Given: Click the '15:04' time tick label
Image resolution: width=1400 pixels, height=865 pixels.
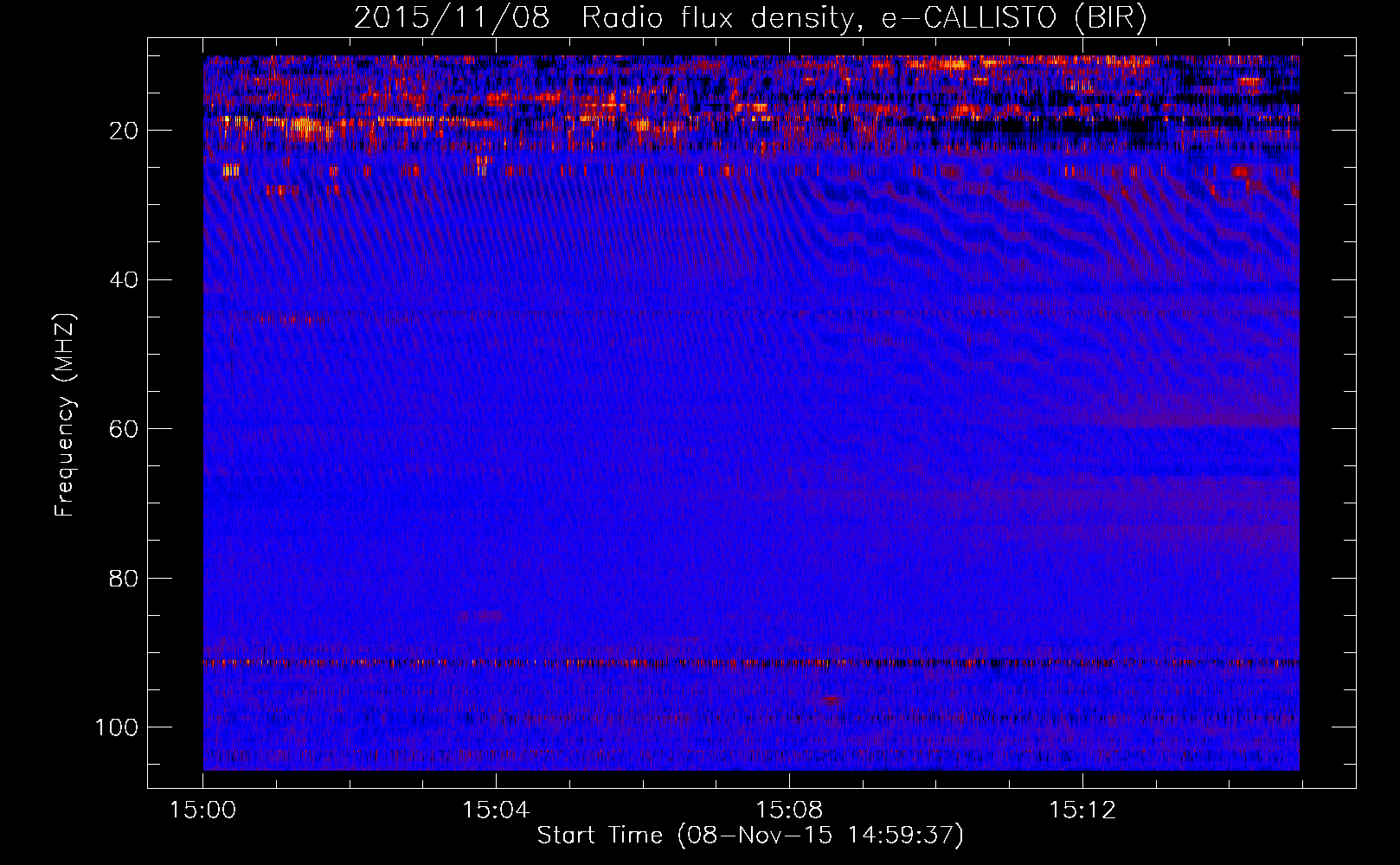Looking at the screenshot, I should pos(496,811).
